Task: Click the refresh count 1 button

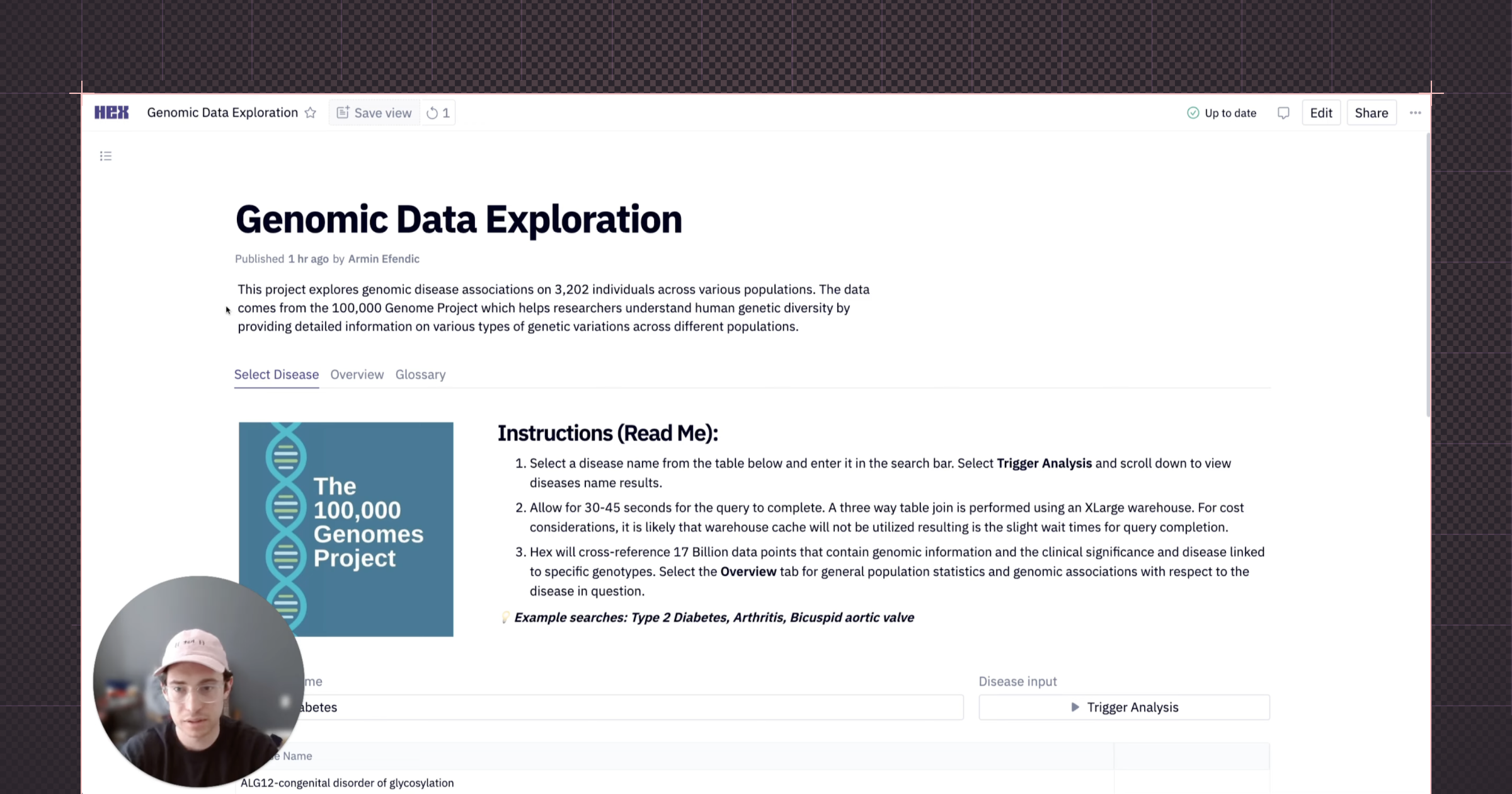Action: pos(438,113)
